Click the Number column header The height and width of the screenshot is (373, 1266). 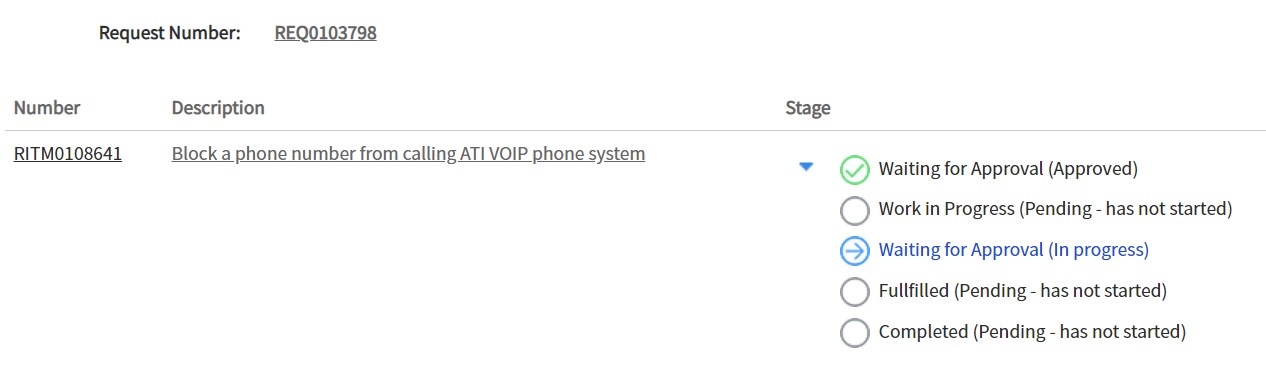(x=47, y=108)
